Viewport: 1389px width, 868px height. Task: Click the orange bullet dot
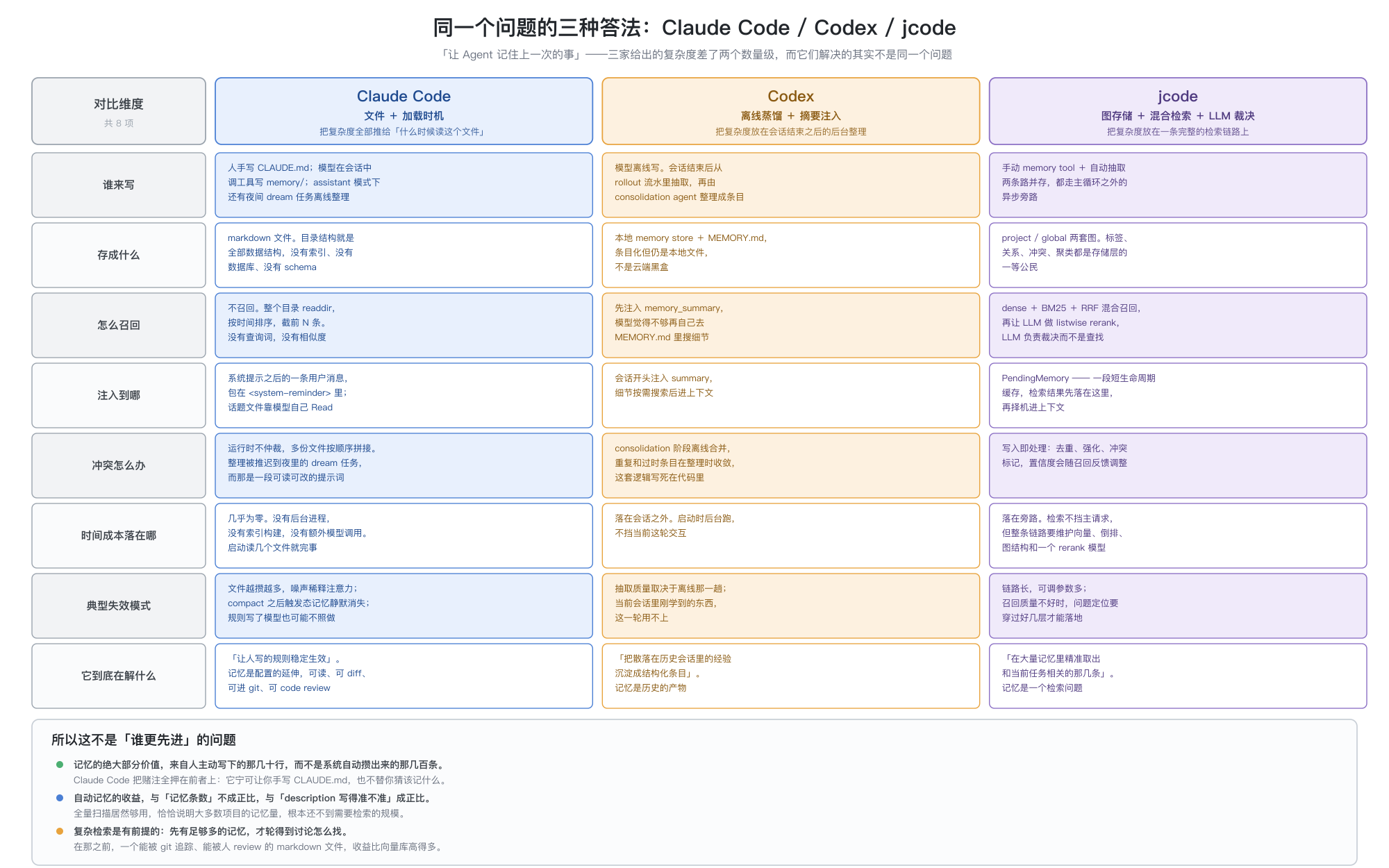(60, 831)
